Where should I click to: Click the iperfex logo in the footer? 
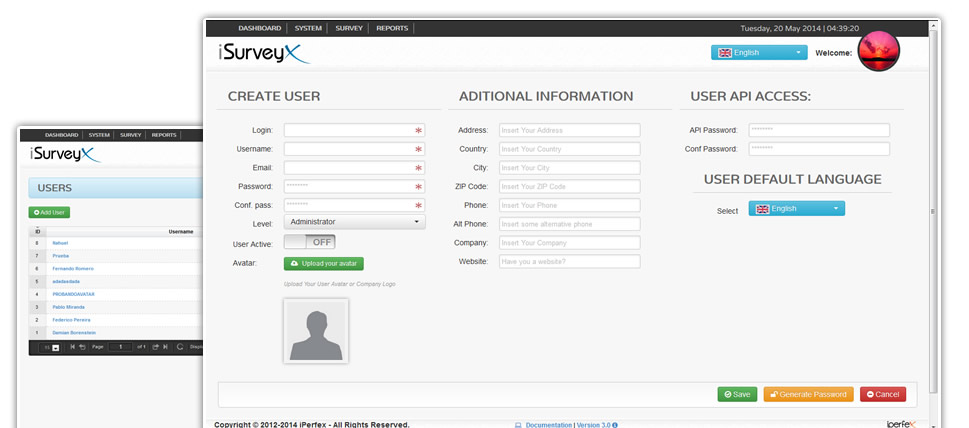pyautogui.click(x=900, y=424)
